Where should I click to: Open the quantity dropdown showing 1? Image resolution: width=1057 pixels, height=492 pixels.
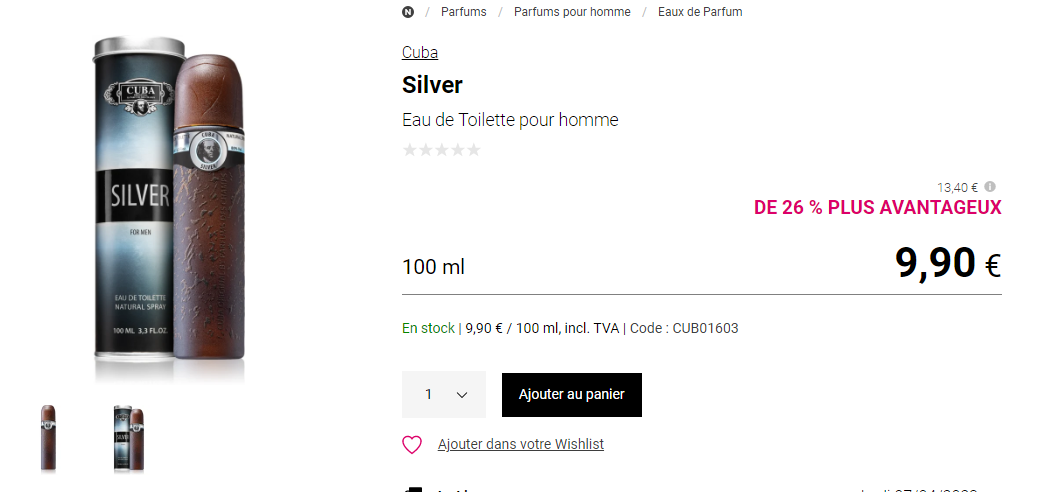click(444, 394)
